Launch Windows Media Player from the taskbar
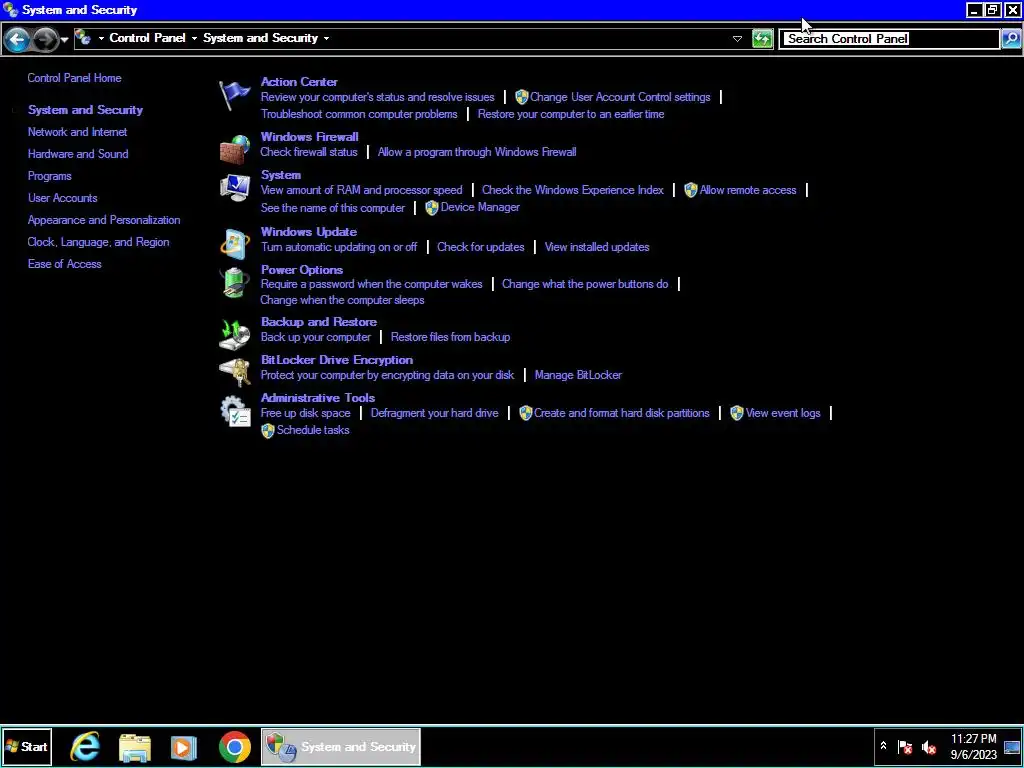 coord(184,747)
